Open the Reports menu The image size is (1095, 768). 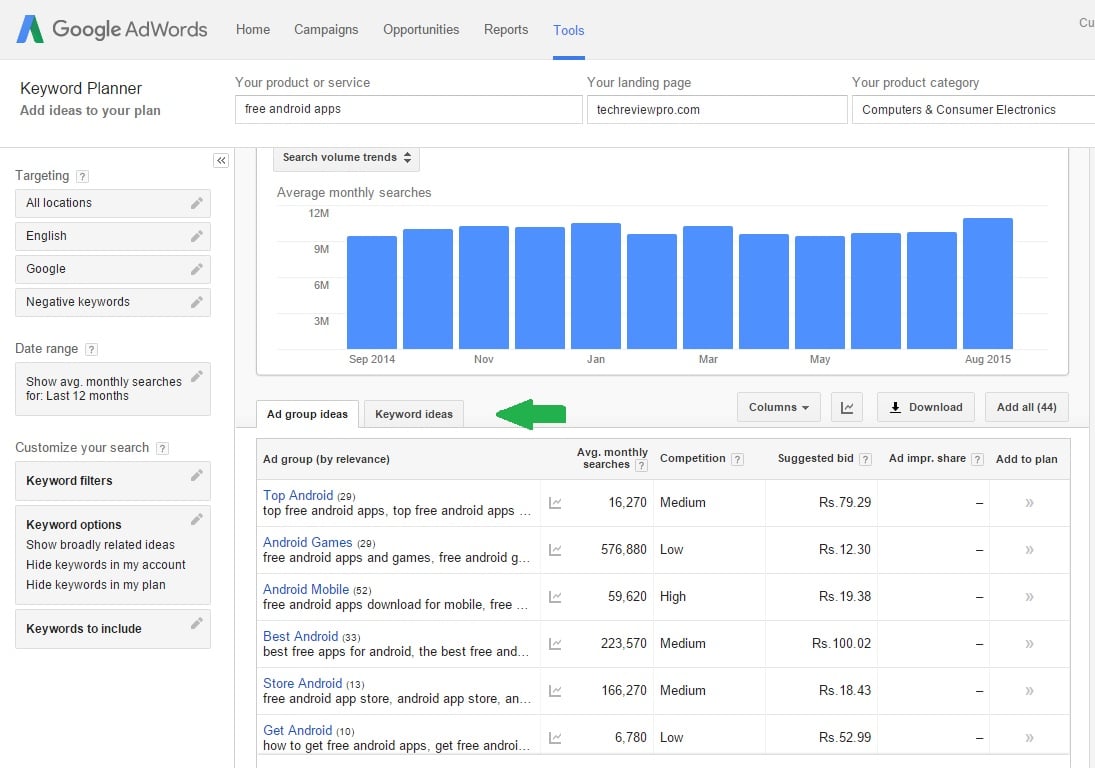(506, 30)
